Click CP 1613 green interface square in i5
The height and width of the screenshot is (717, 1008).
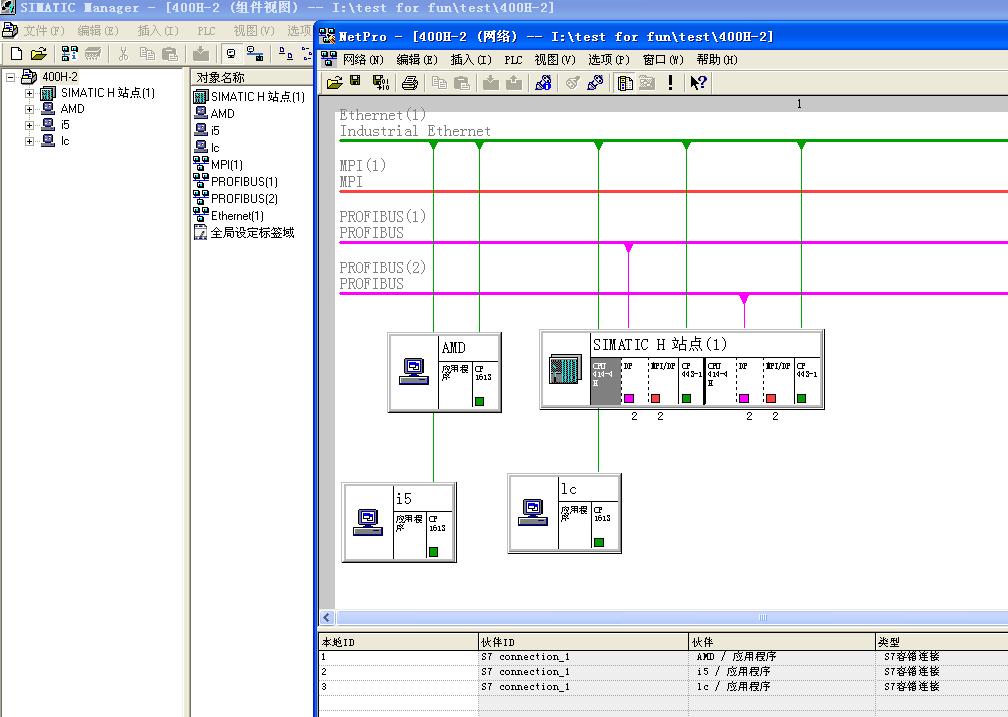433,552
